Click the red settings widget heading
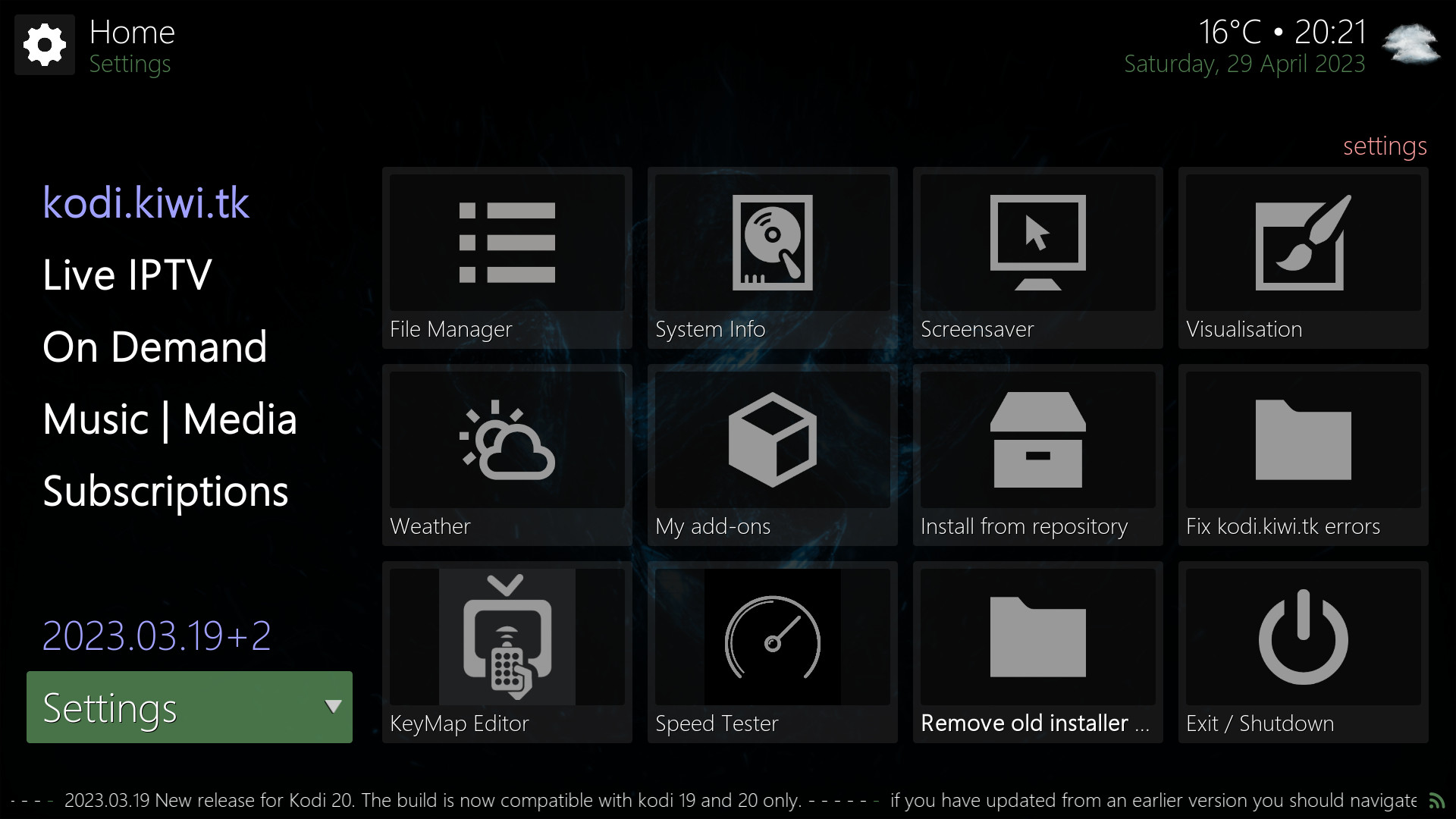1456x819 pixels. click(1385, 146)
